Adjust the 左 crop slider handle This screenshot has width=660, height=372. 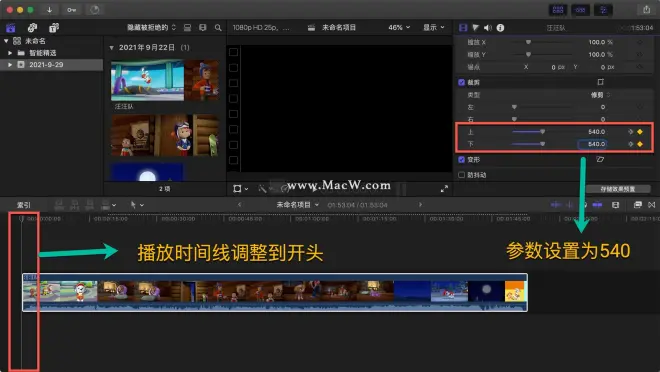click(514, 107)
